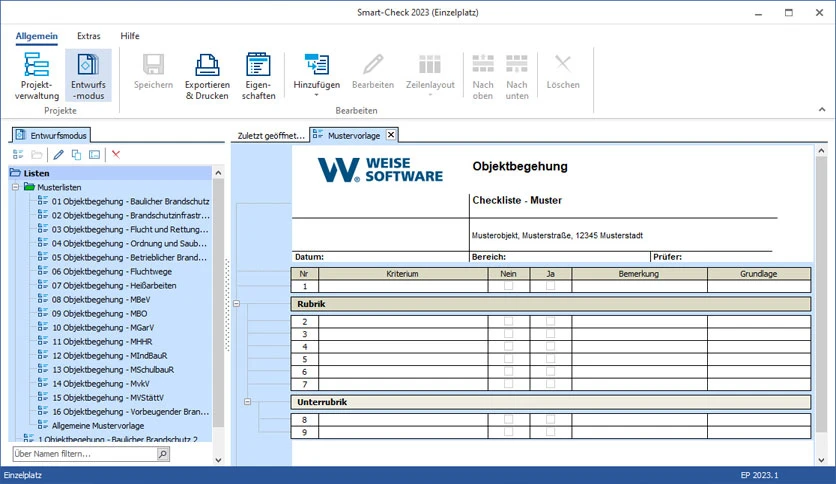
Task: Select 01 Objektbegehung - Baulicher Brandschutz
Action: 131,201
